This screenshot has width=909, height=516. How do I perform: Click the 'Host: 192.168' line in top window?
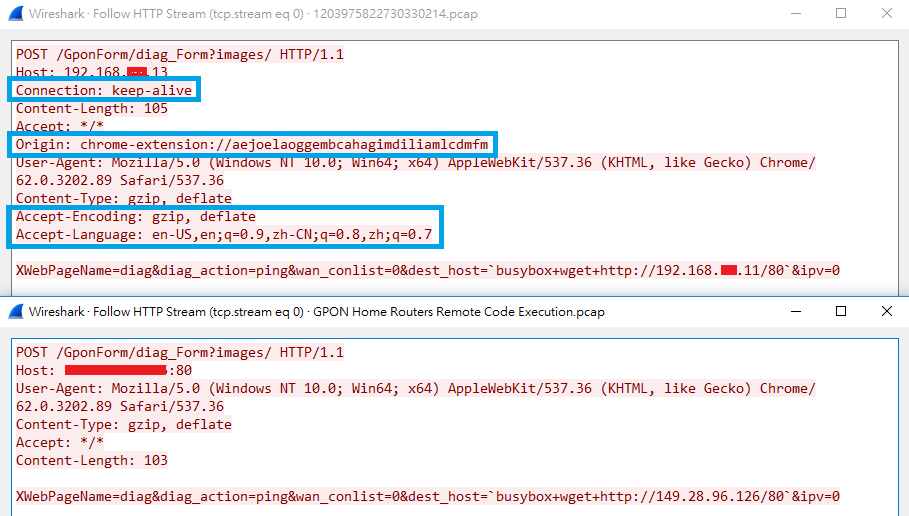[x=92, y=72]
